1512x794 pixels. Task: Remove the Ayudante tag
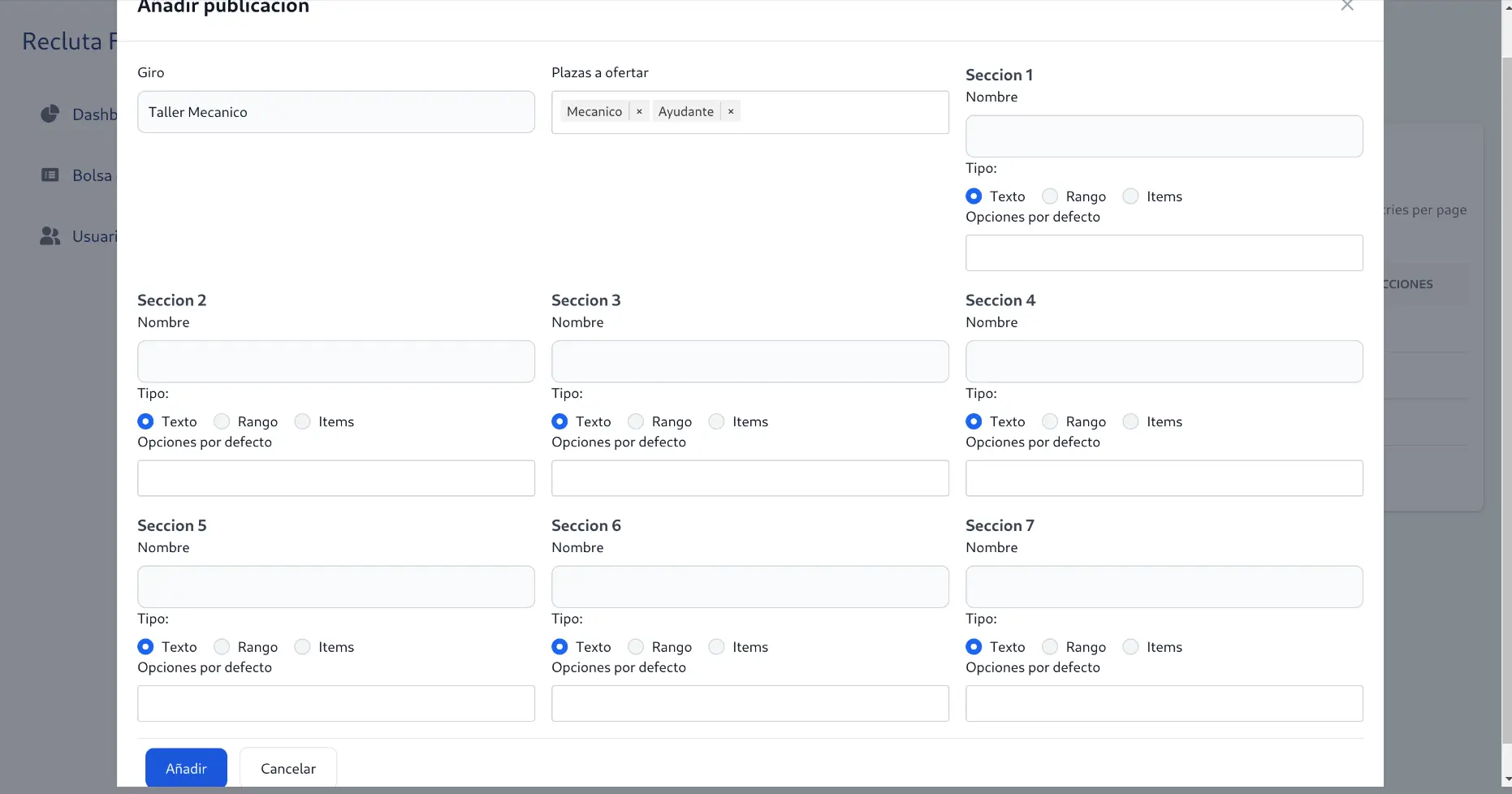731,112
